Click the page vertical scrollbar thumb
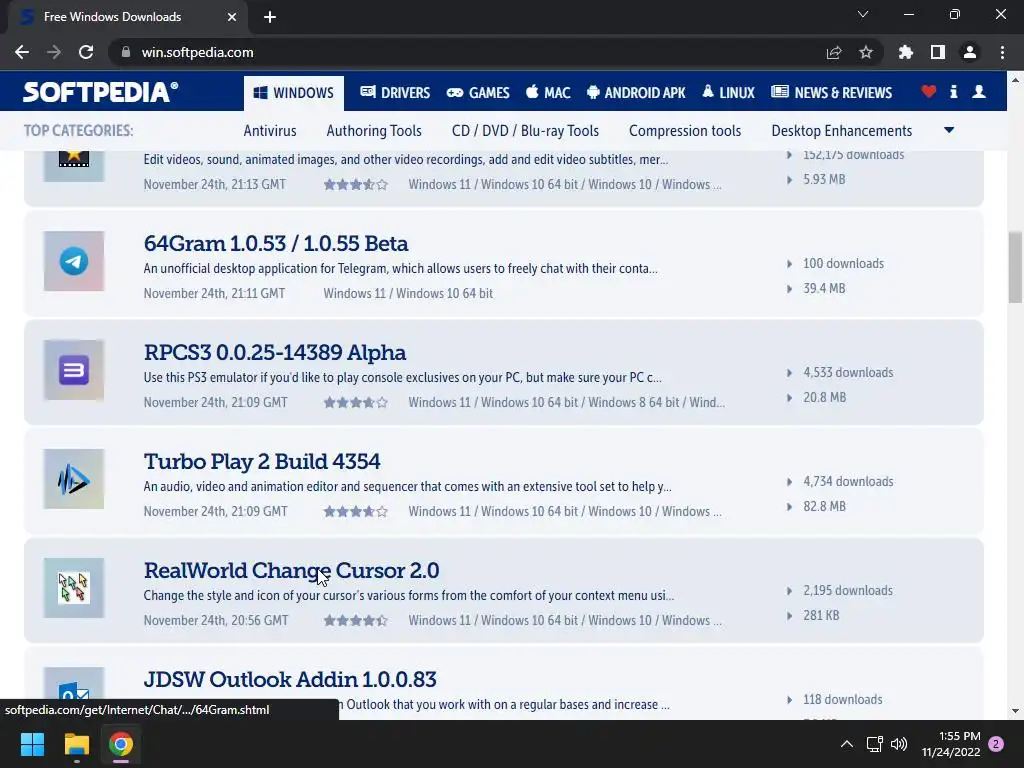Viewport: 1024px width, 768px height. [1016, 267]
